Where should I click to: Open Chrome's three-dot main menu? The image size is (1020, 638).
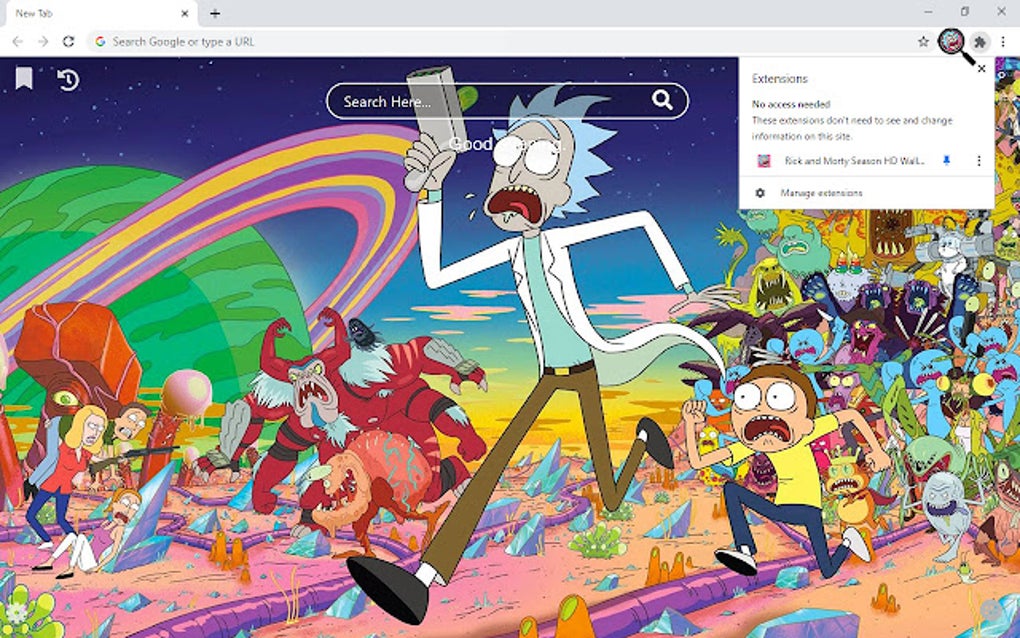pos(1003,42)
